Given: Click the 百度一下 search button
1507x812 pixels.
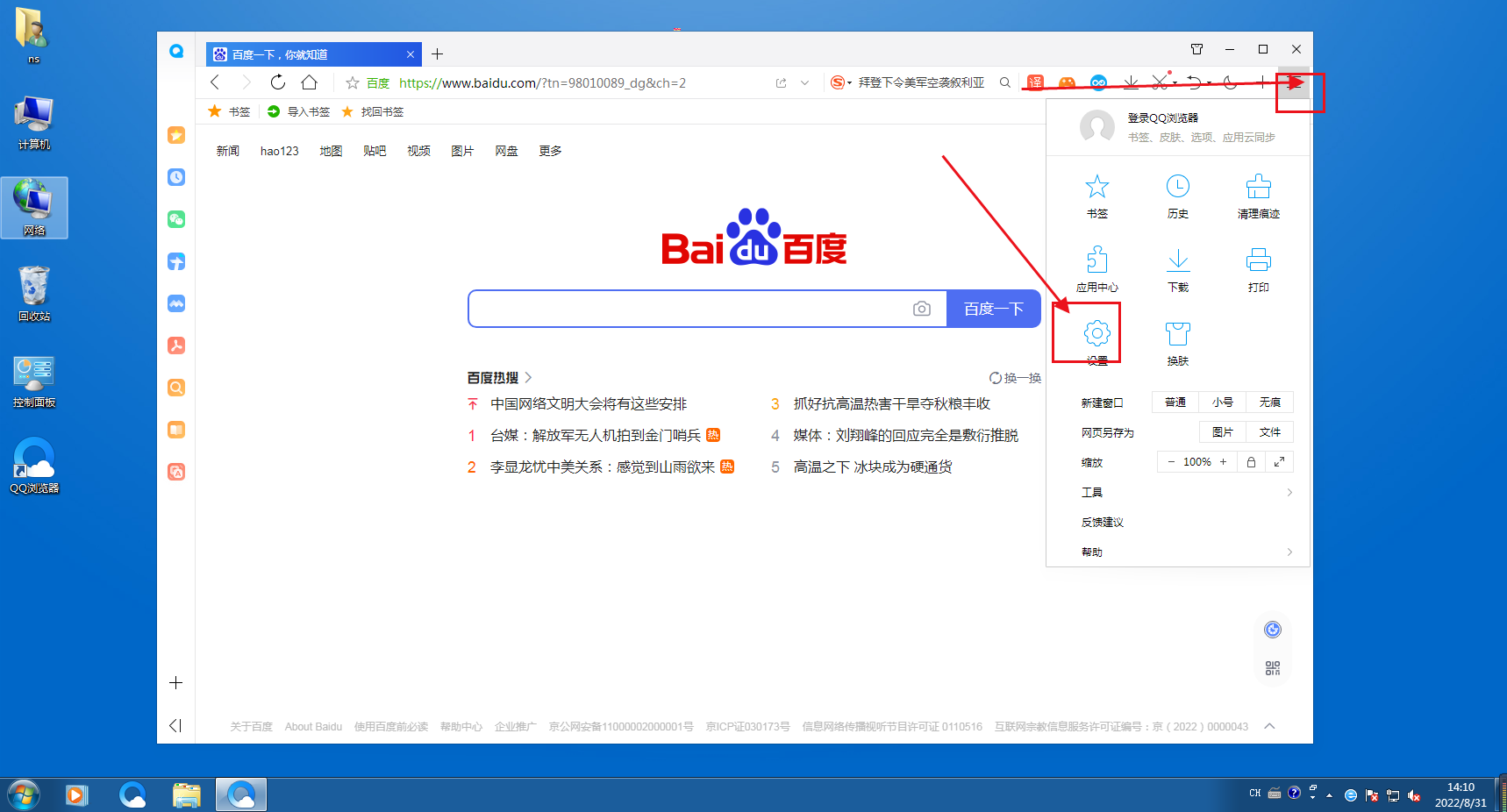Looking at the screenshot, I should [994, 309].
